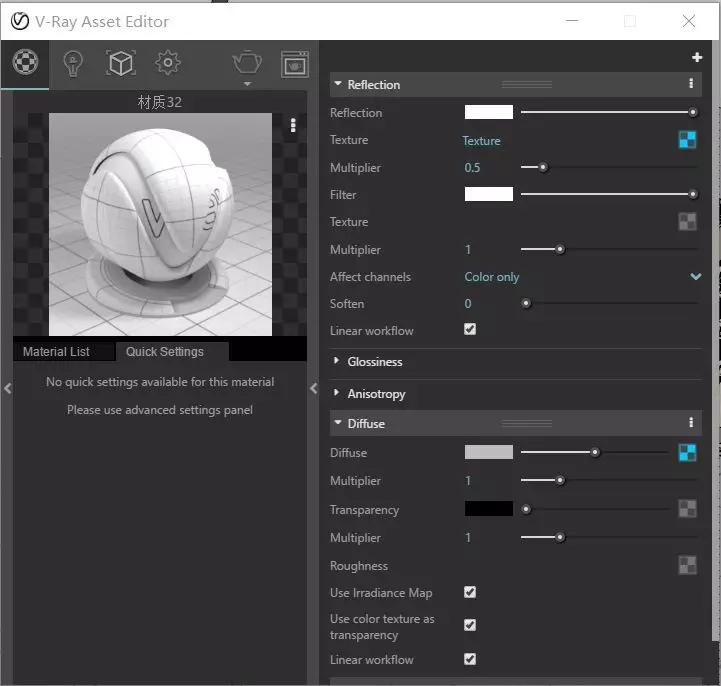Toggle Reflection Linear workflow checkbox
The height and width of the screenshot is (686, 721).
tap(470, 330)
